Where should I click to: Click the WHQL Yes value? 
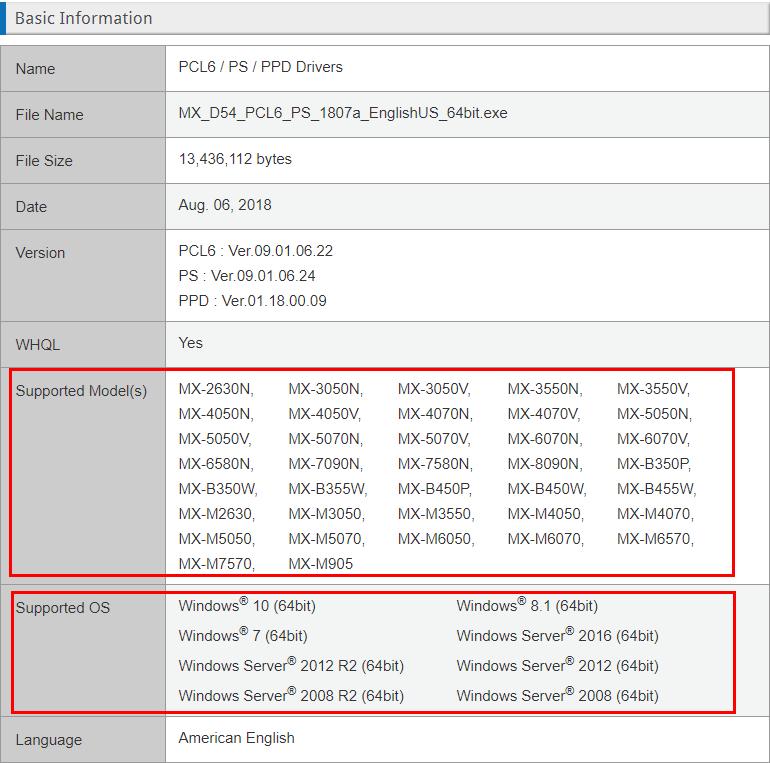[x=190, y=343]
